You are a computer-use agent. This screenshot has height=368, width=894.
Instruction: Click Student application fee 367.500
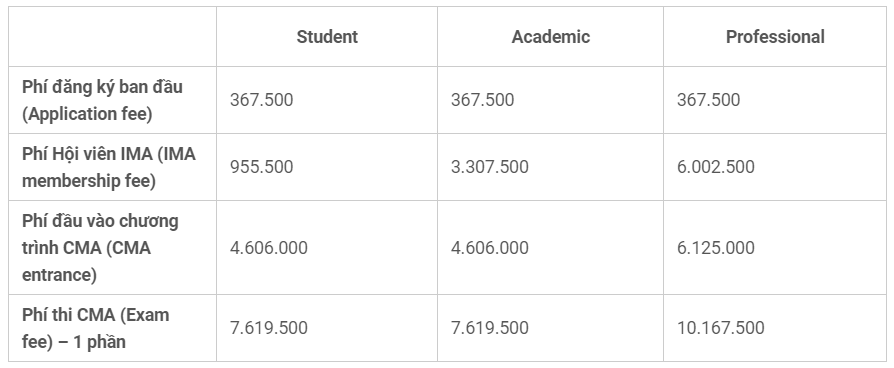click(261, 100)
